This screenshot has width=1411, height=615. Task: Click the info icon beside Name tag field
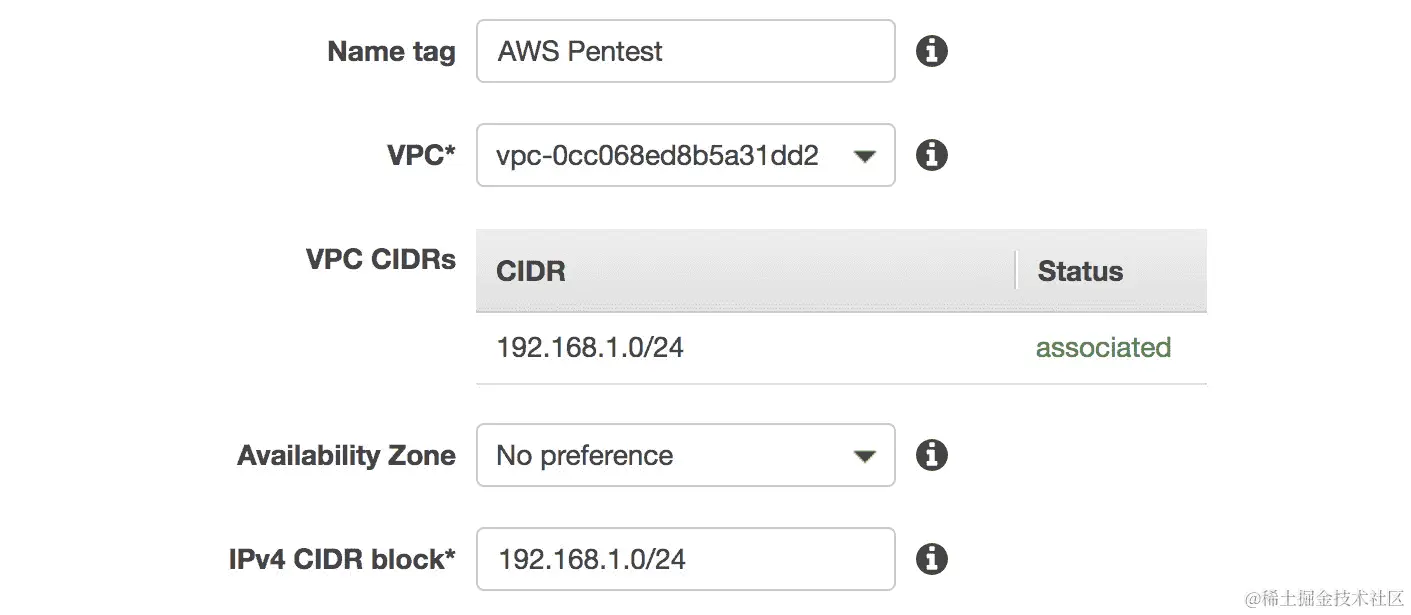(x=932, y=51)
